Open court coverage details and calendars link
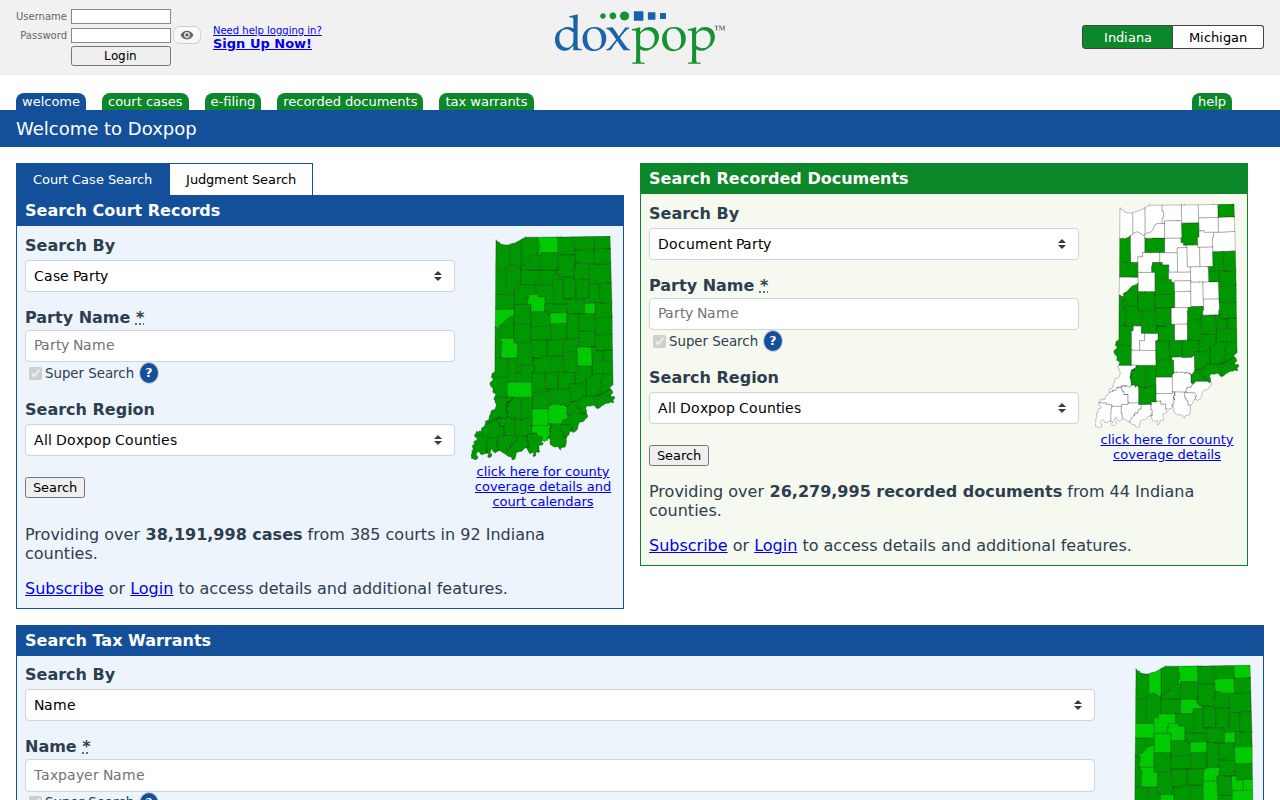 [x=543, y=487]
